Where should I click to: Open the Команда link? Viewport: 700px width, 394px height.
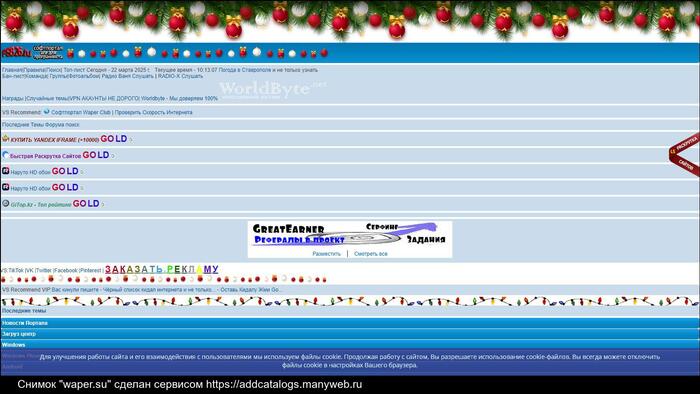37,76
